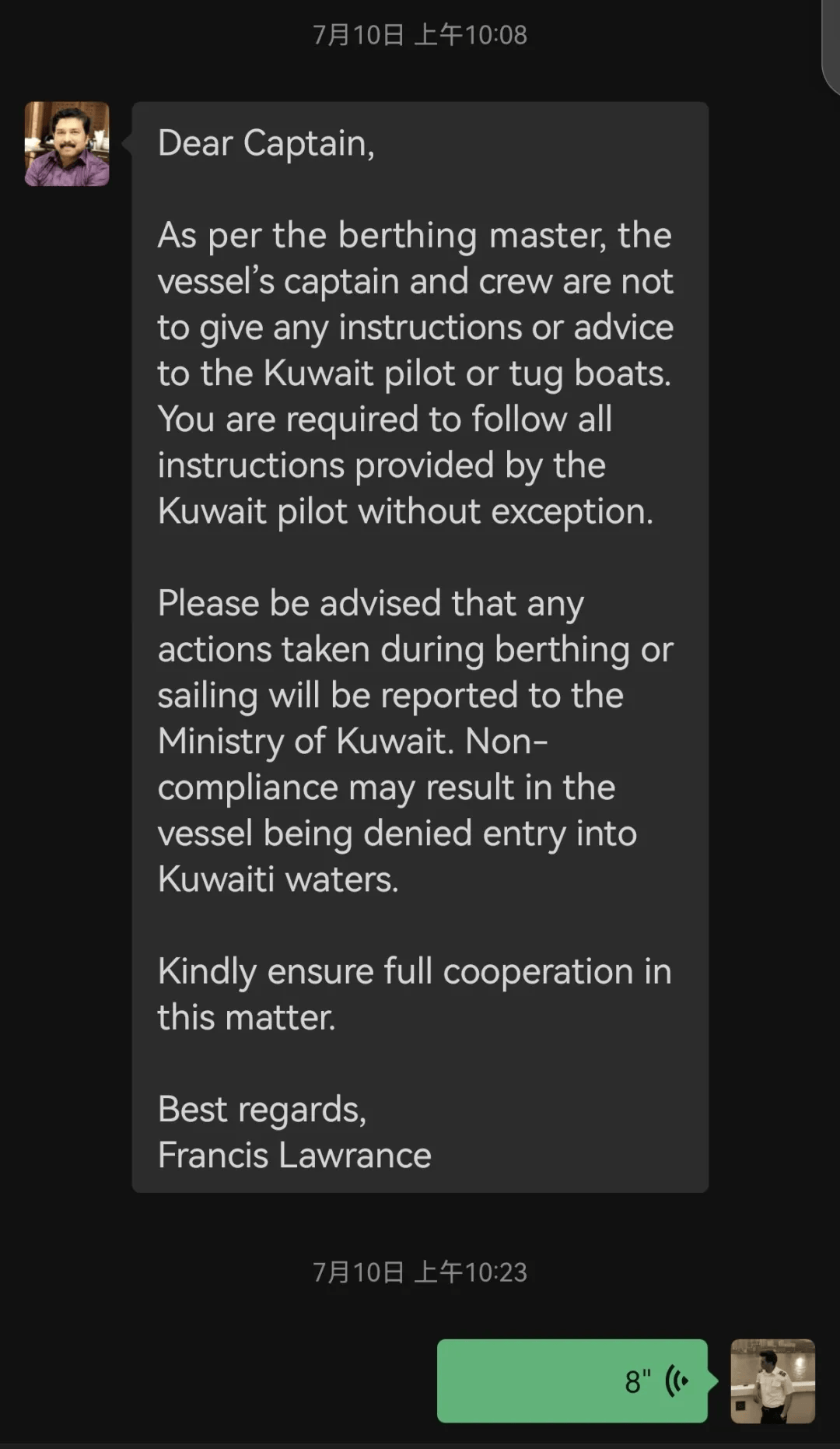Click the 10:23 timestamp above voice message
Image resolution: width=840 pixels, height=1449 pixels.
420,1272
